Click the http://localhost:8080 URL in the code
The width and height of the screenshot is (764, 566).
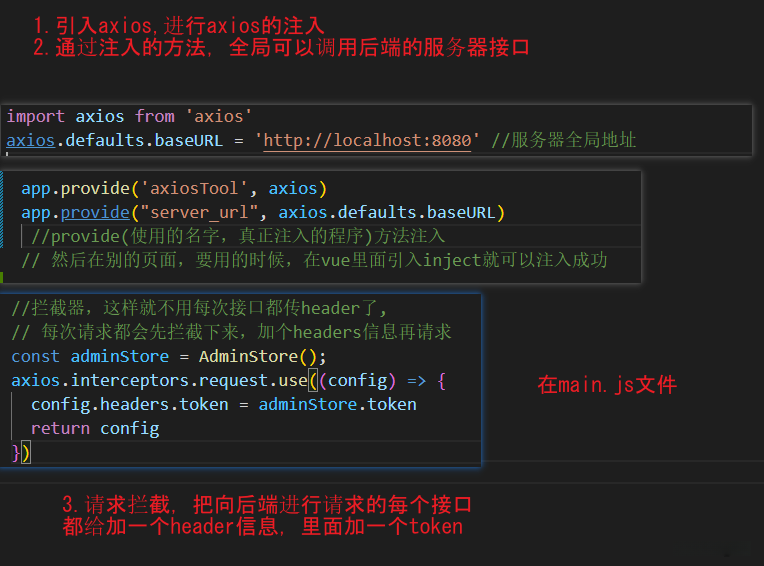pyautogui.click(x=367, y=140)
